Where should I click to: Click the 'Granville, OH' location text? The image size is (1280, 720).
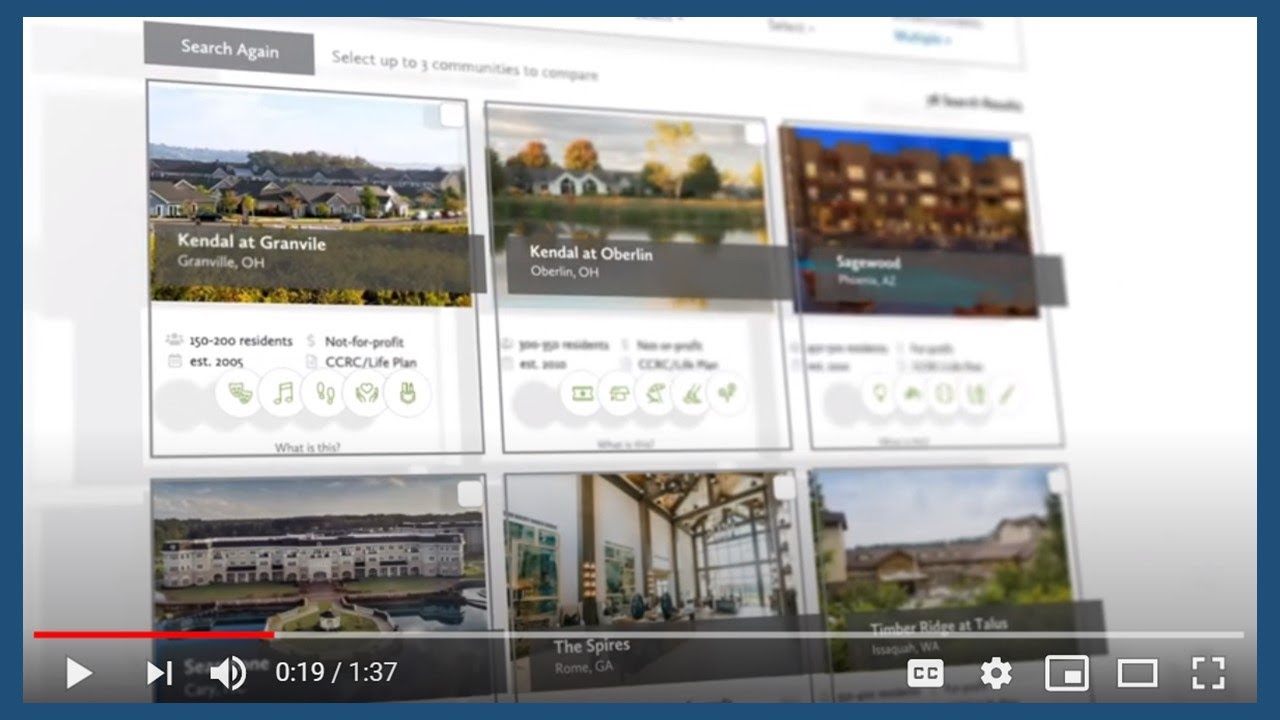(221, 262)
